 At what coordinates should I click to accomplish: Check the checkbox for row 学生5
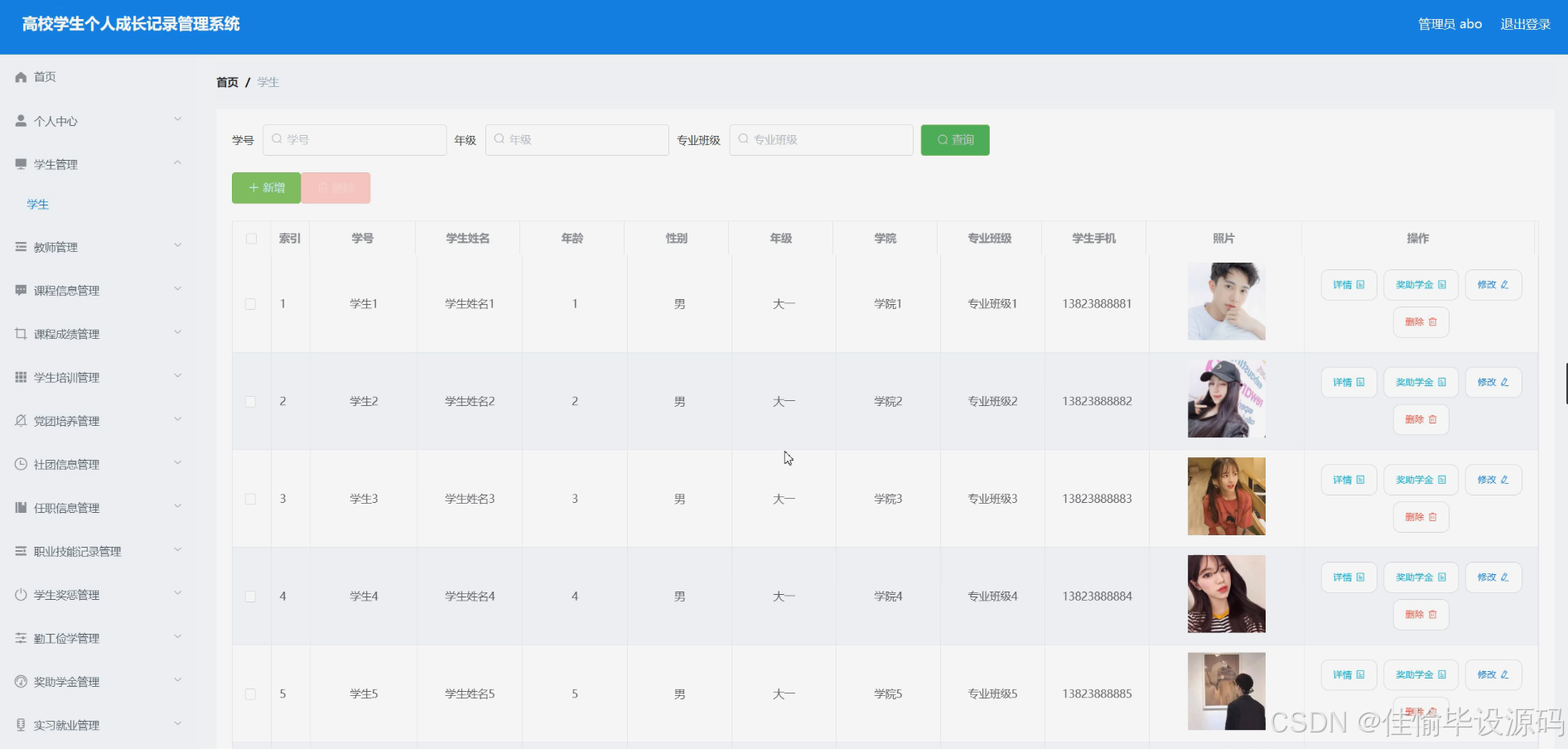point(250,694)
